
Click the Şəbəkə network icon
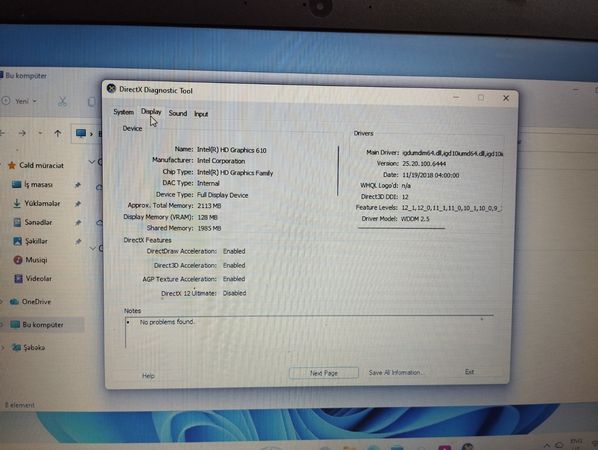tap(16, 347)
